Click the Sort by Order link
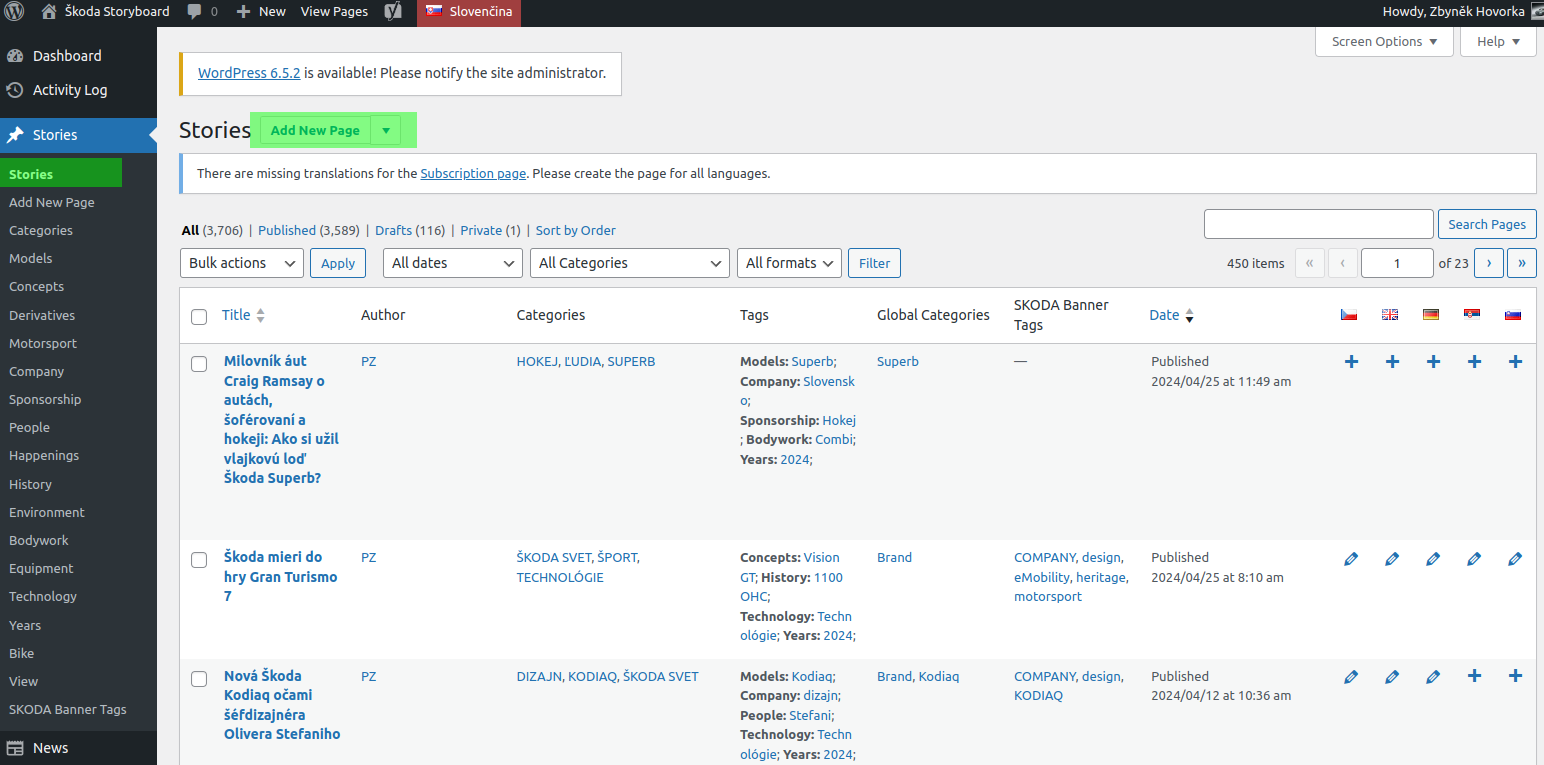The height and width of the screenshot is (765, 1544). (576, 230)
